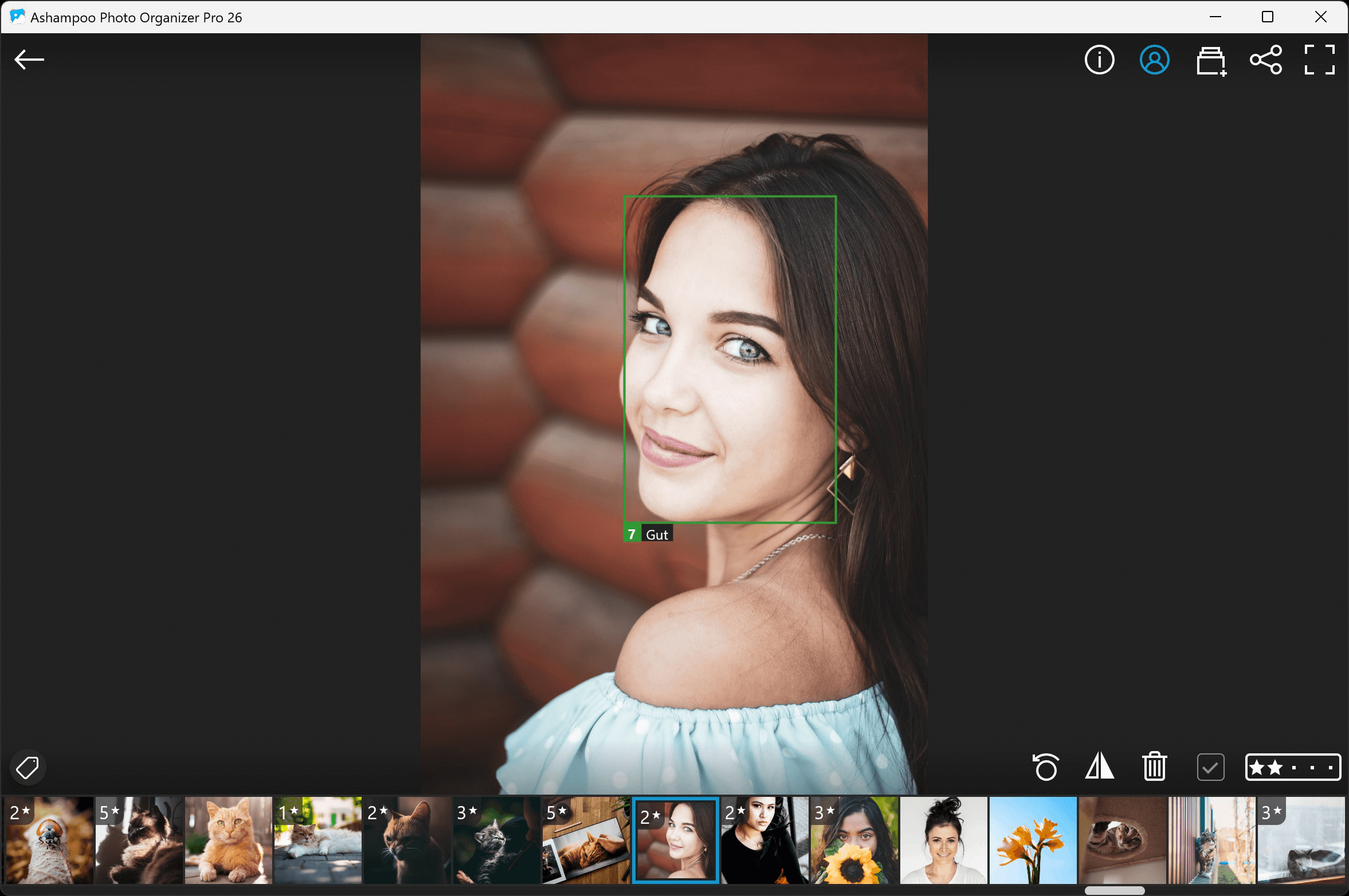Flip the photo horizontally
Viewport: 1349px width, 896px height.
pos(1100,767)
